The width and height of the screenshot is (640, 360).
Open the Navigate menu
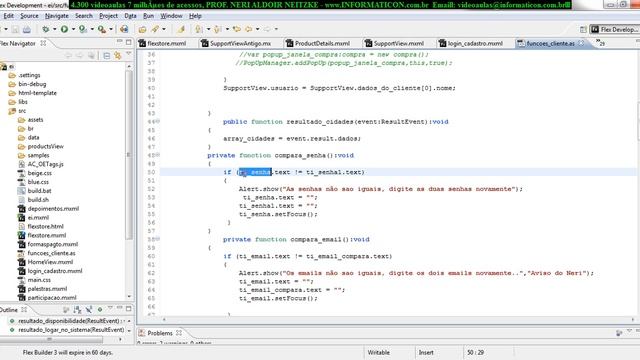(57, 16)
